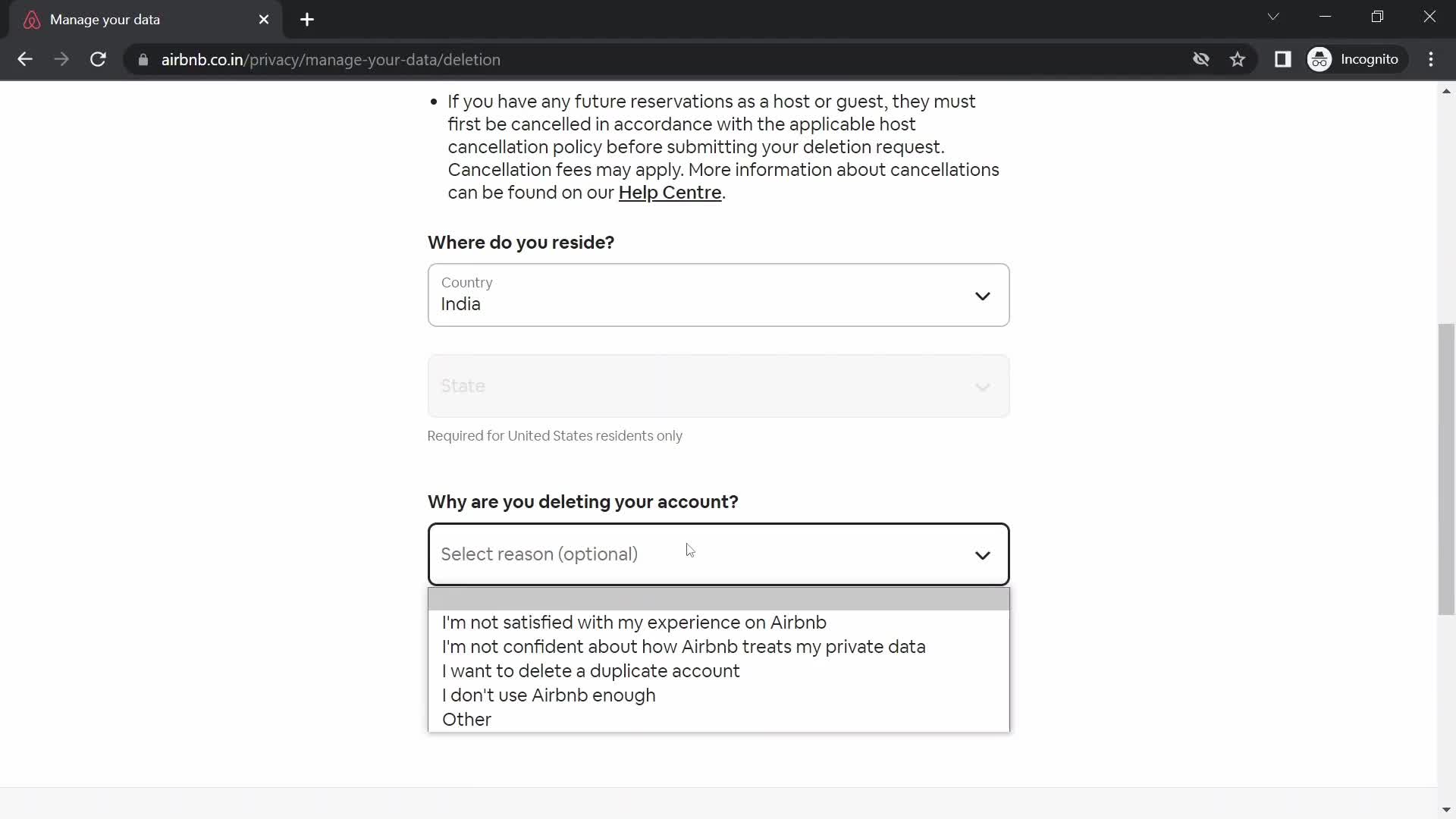Click the bookmark star icon in address bar
This screenshot has height=819, width=1456.
pos(1237,59)
